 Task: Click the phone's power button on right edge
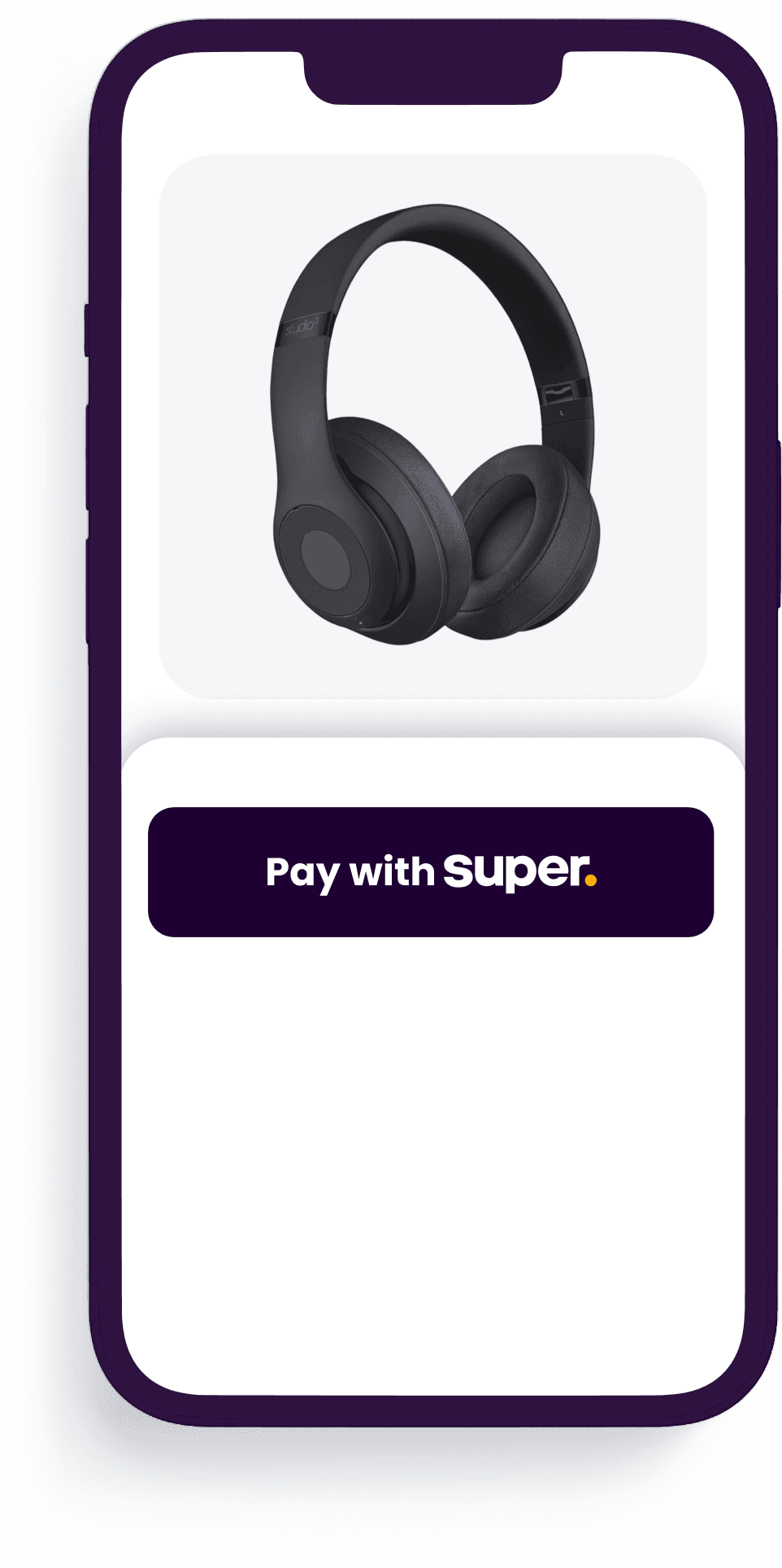[x=778, y=524]
